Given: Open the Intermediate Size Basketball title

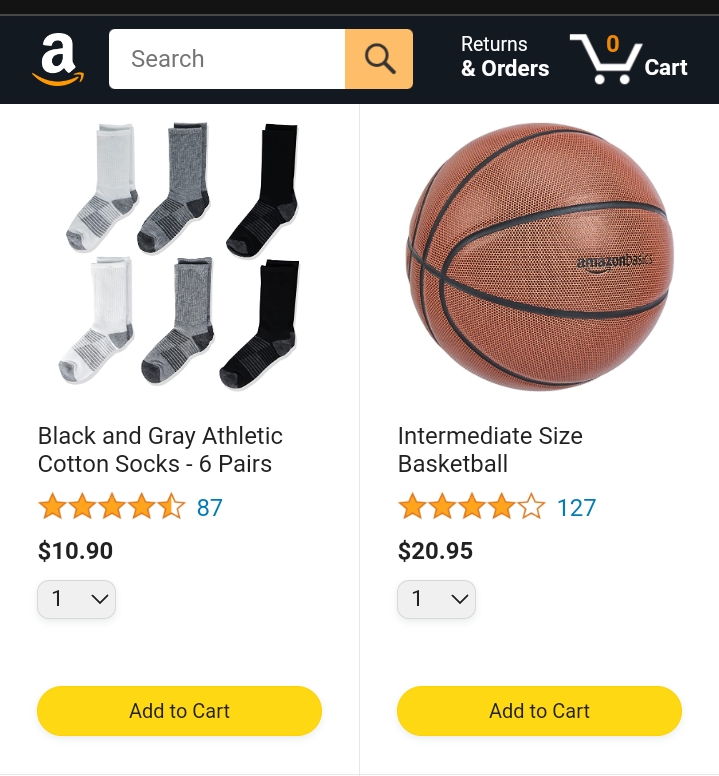Looking at the screenshot, I should coord(490,449).
